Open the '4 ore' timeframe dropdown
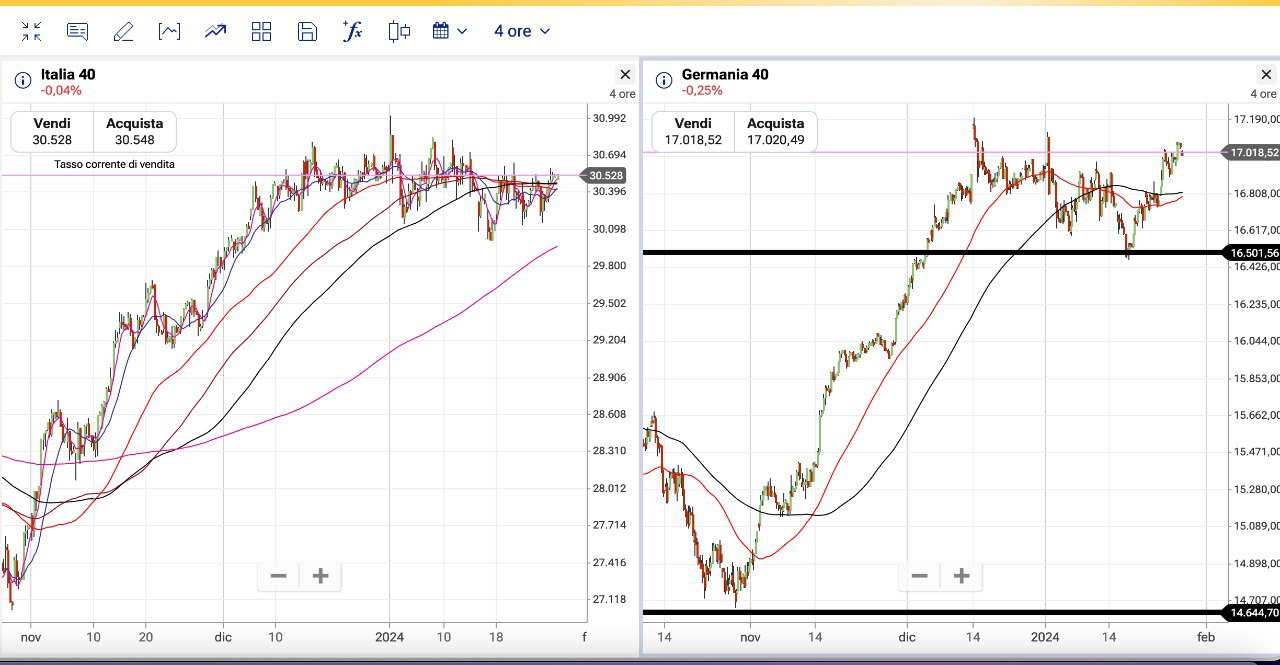The height and width of the screenshot is (665, 1280). click(x=521, y=31)
